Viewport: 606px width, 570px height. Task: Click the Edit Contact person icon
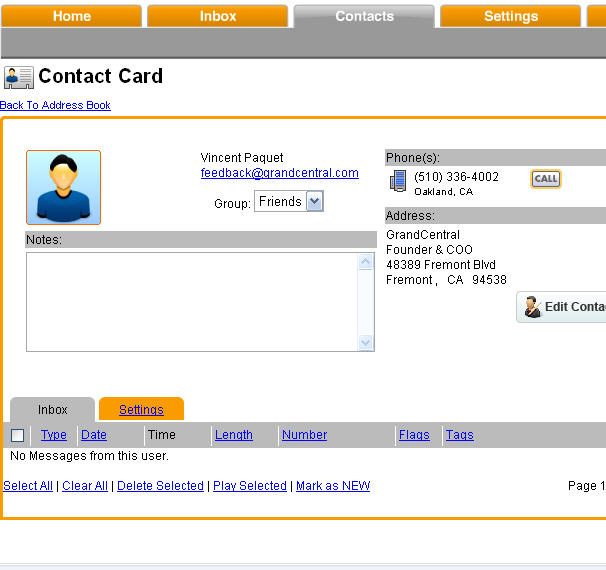pyautogui.click(x=533, y=307)
